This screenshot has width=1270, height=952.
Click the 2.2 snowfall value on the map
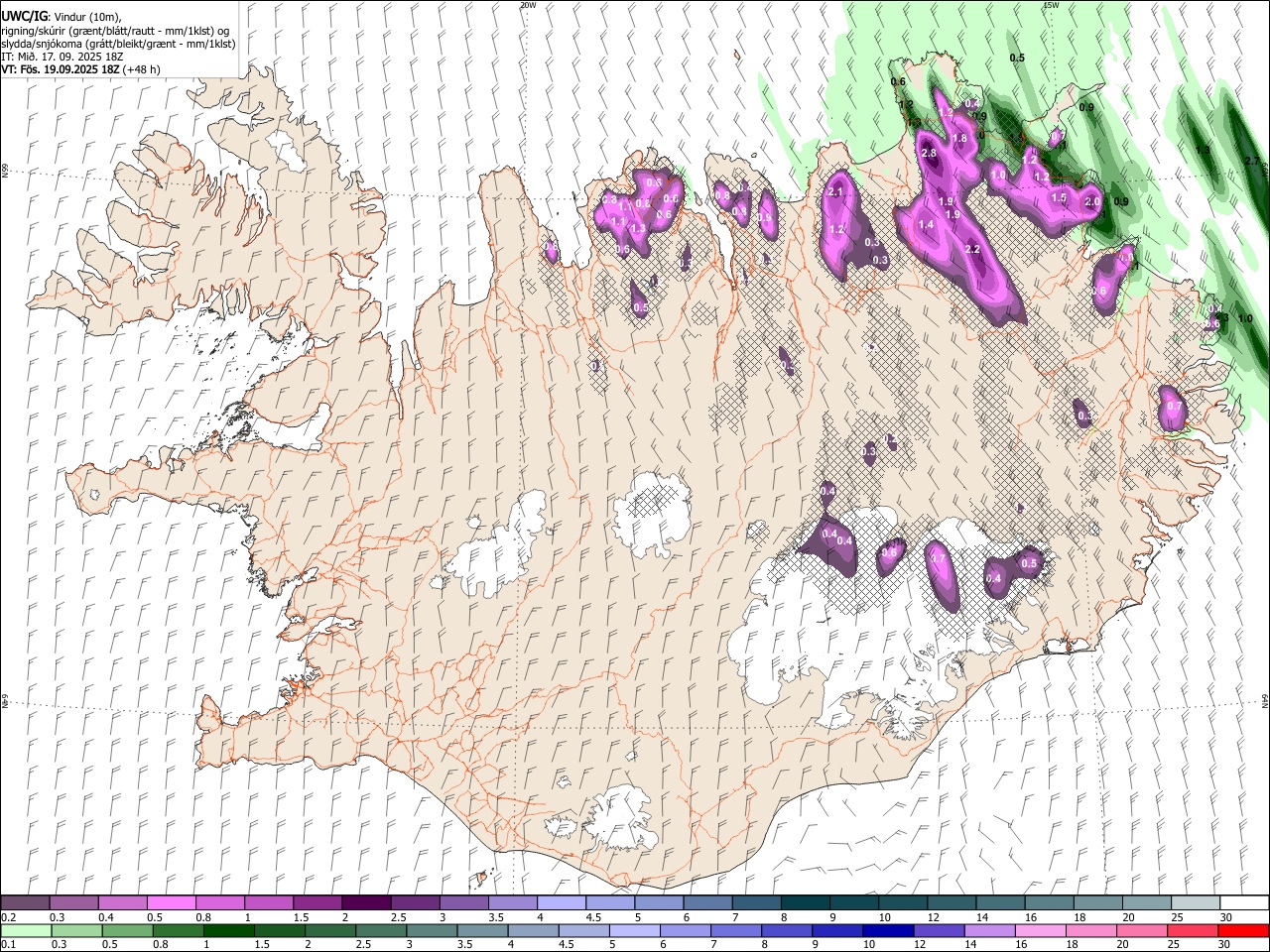coord(972,249)
